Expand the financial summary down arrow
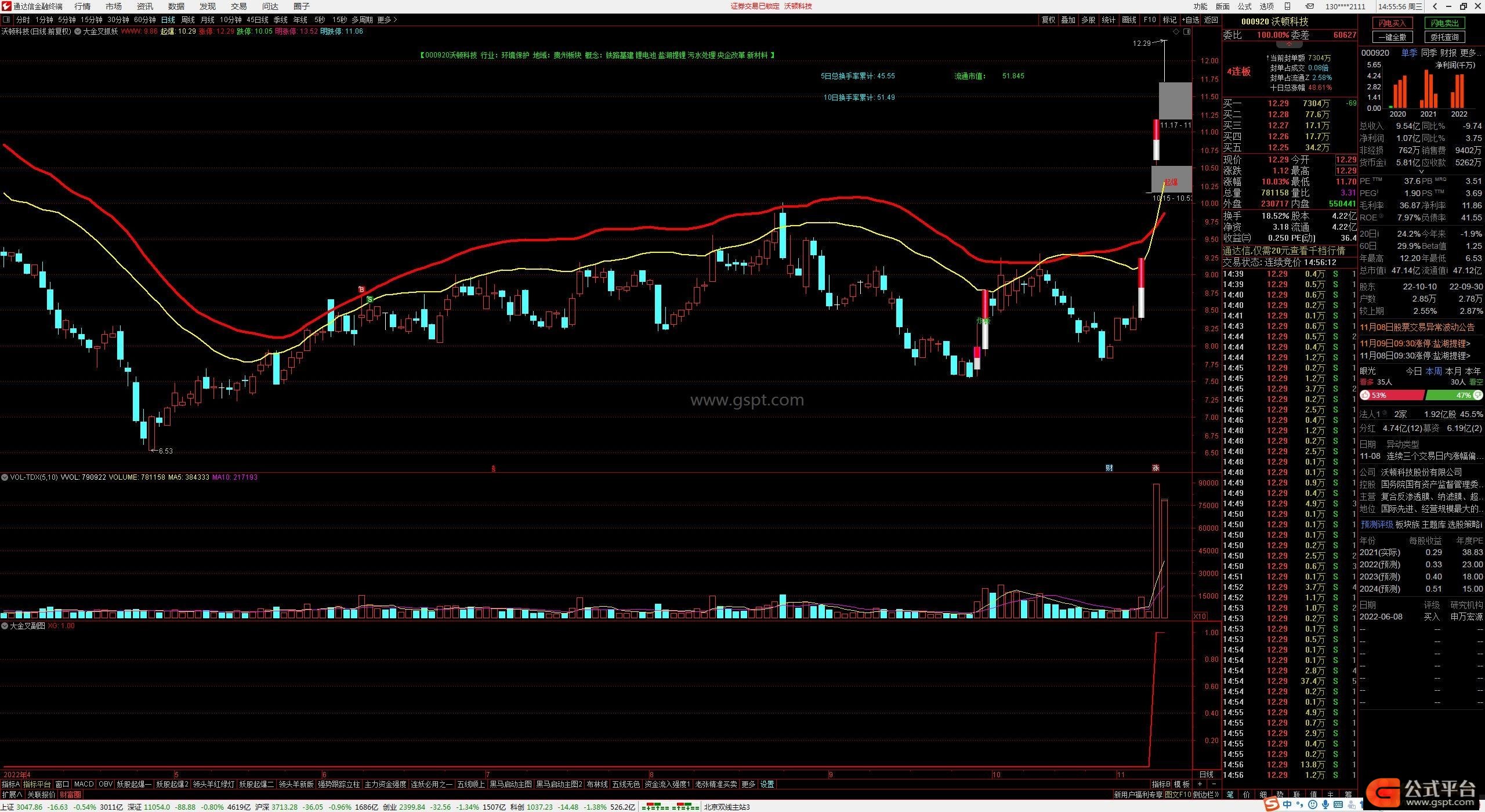 [1421, 172]
